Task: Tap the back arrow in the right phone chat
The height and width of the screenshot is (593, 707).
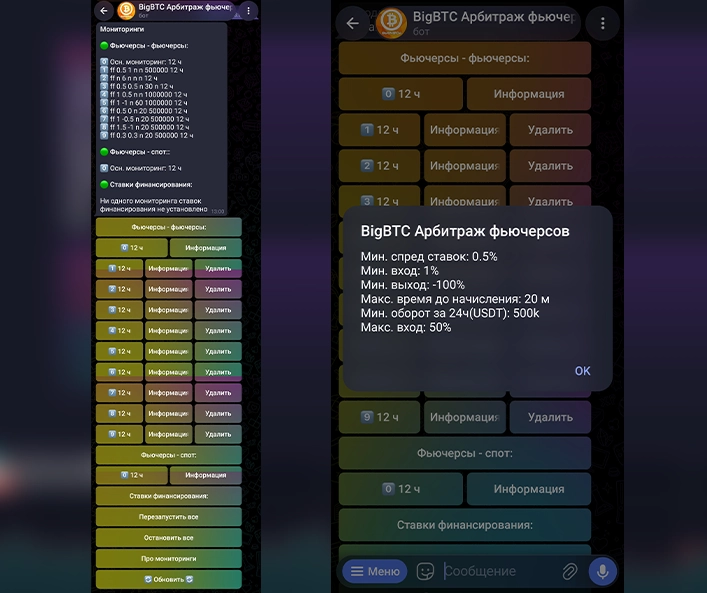Action: [x=353, y=23]
